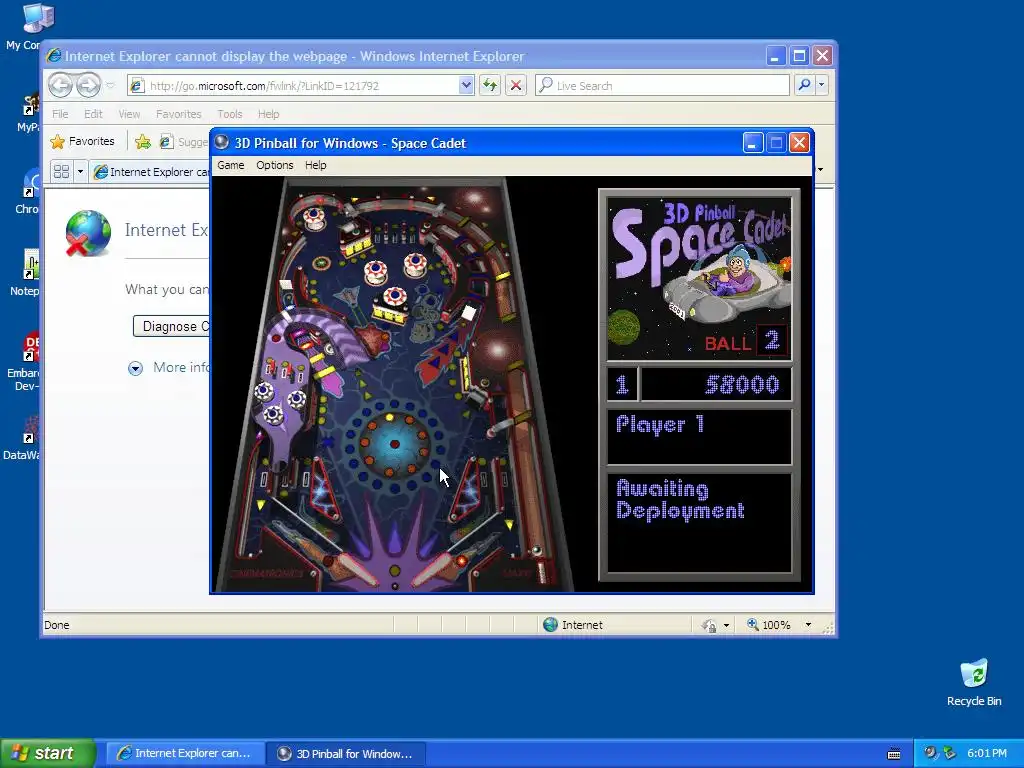
Task: Click the 3D Pinball title bar ball icon
Action: (x=222, y=142)
